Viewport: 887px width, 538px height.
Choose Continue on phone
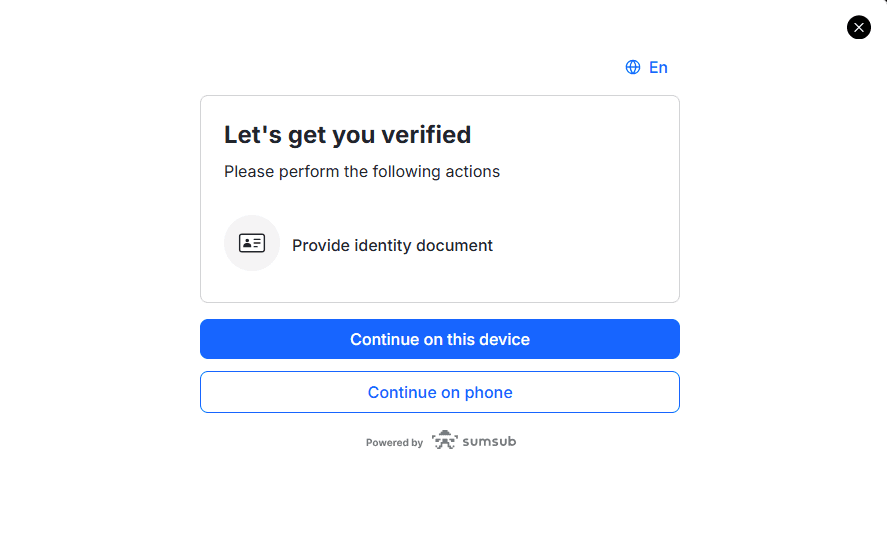(x=440, y=392)
